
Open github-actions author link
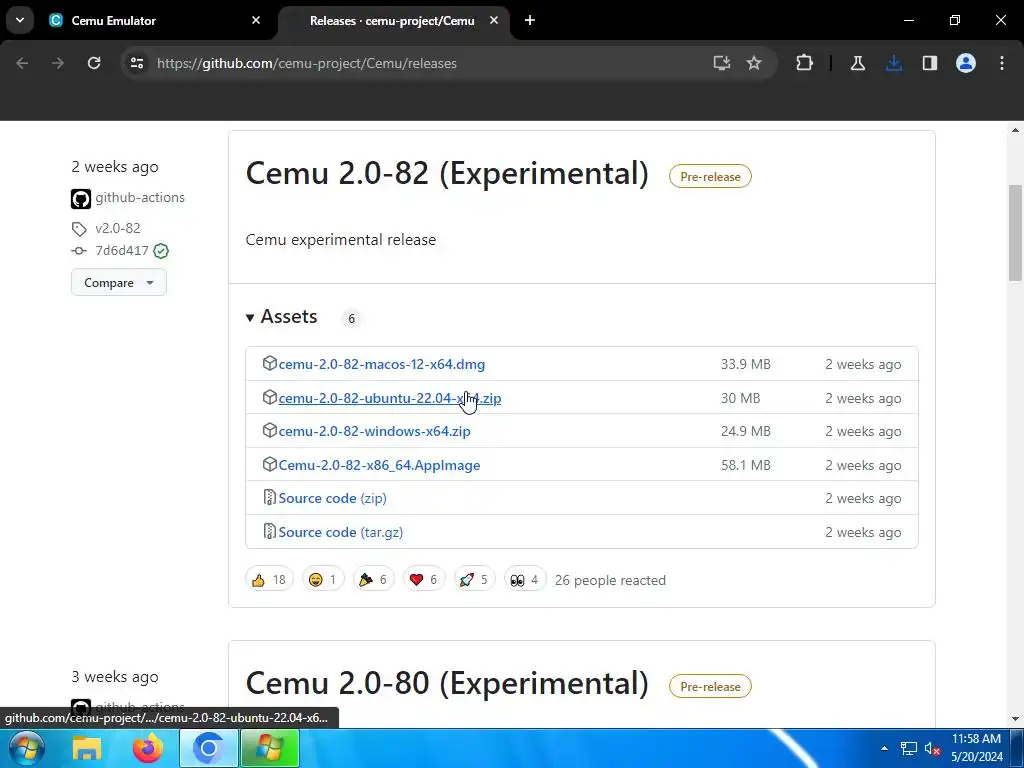click(x=140, y=197)
